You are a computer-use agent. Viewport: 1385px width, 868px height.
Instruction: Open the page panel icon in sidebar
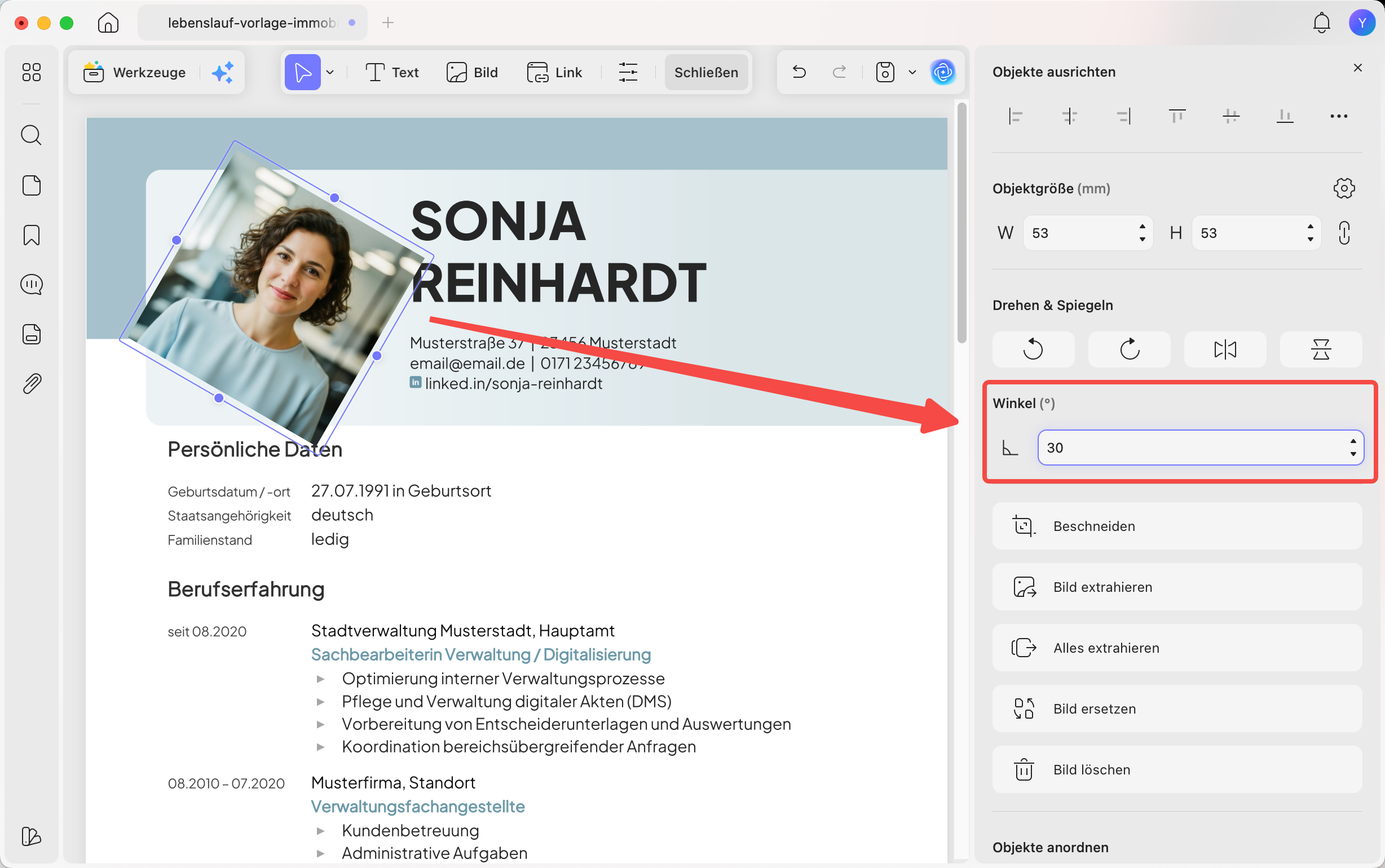coord(31,185)
